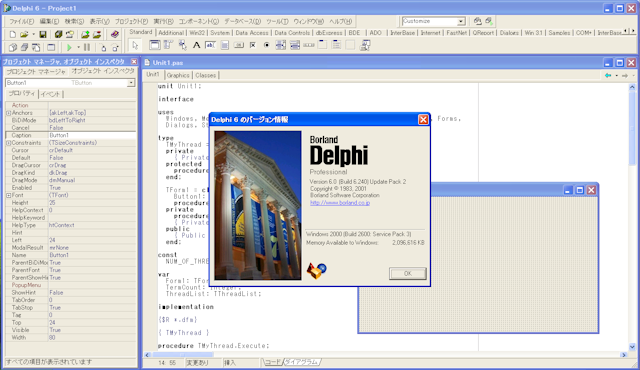Expand the Constraints property node
640x370 pixels.
(9, 143)
